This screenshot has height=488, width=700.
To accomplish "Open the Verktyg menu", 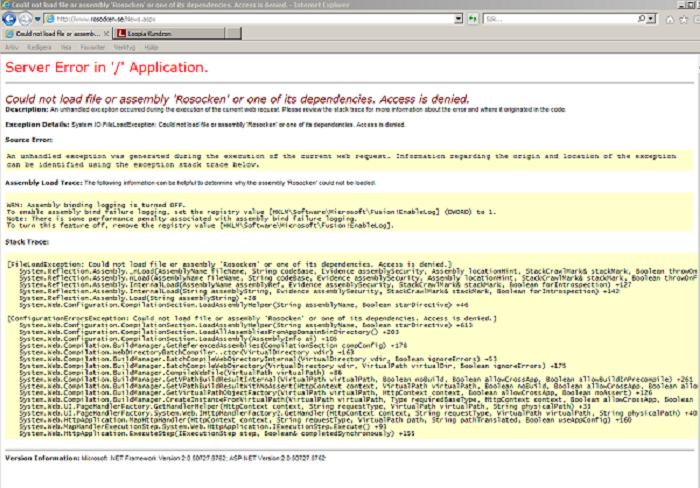I will point(125,47).
